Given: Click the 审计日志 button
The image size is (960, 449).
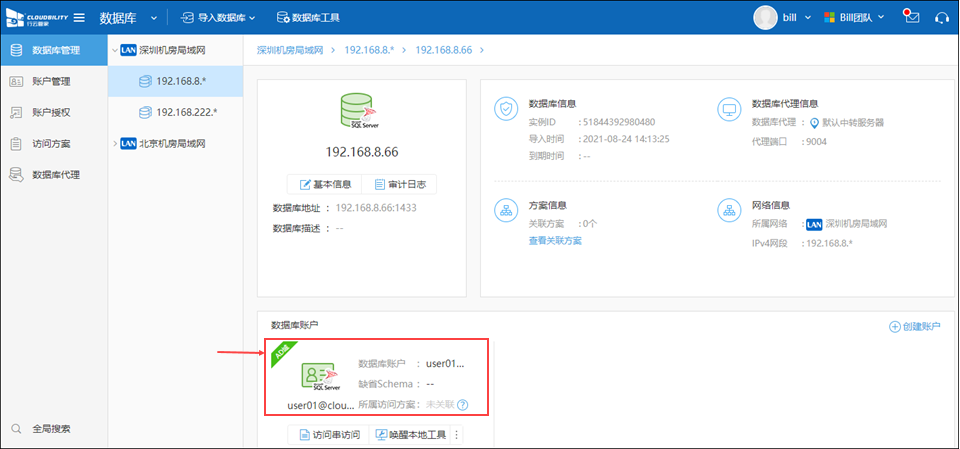Looking at the screenshot, I should click(399, 184).
